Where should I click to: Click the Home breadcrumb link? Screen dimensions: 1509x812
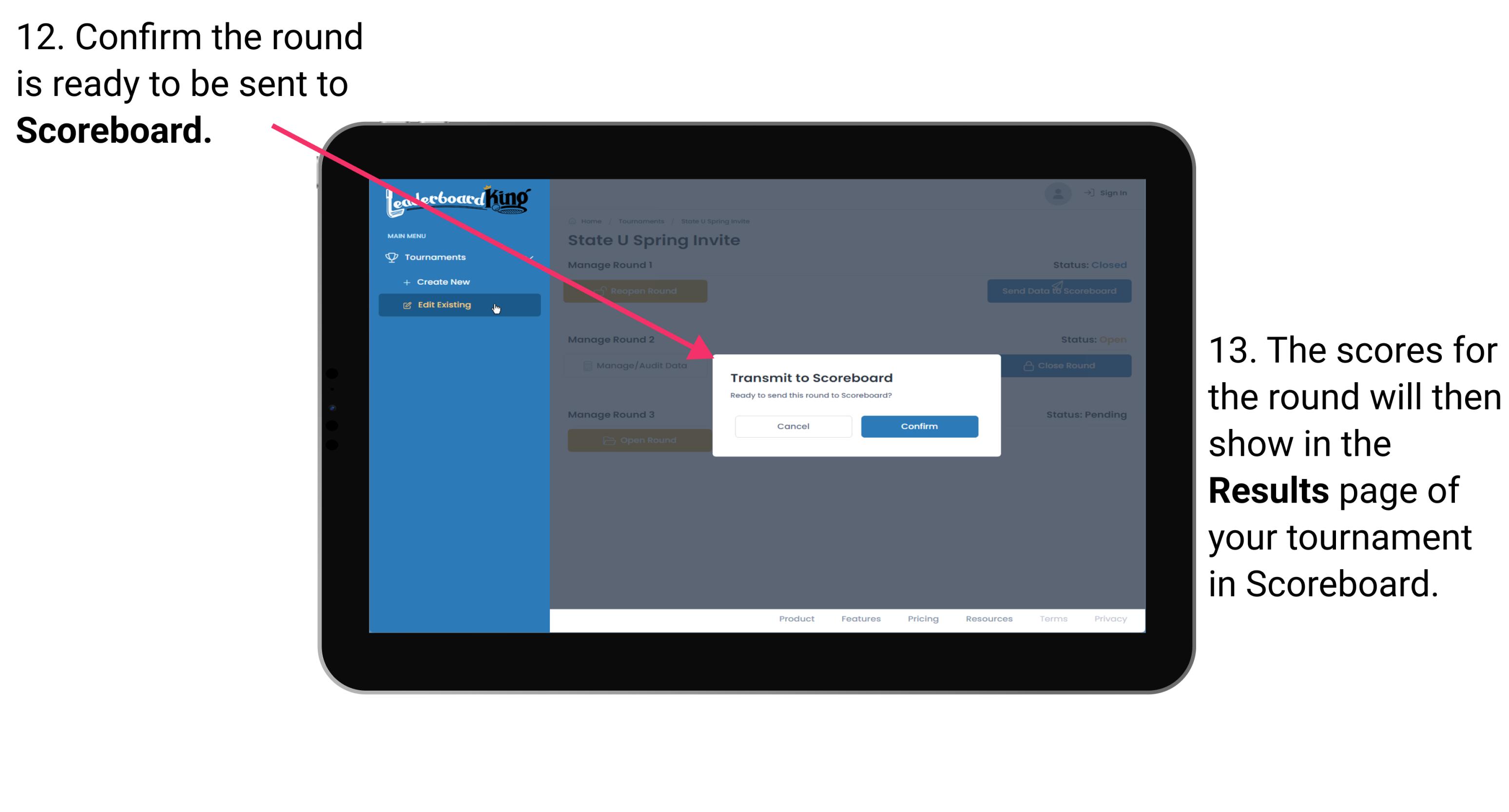click(x=589, y=221)
